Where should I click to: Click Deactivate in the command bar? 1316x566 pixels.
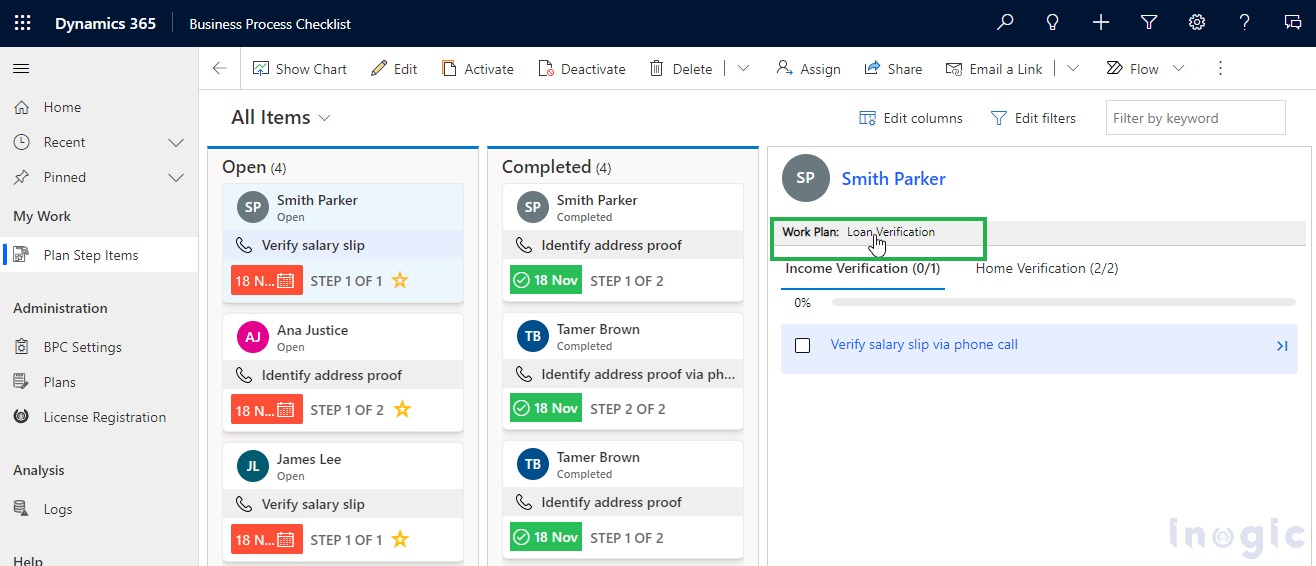point(581,69)
